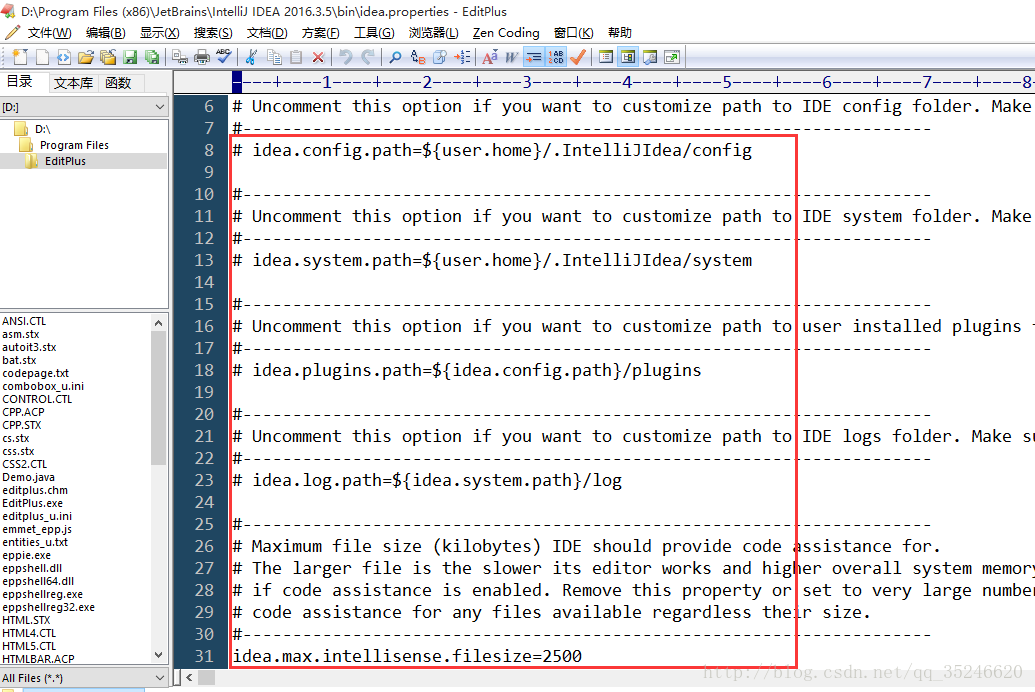Open the 文档(D) menu

[x=267, y=33]
